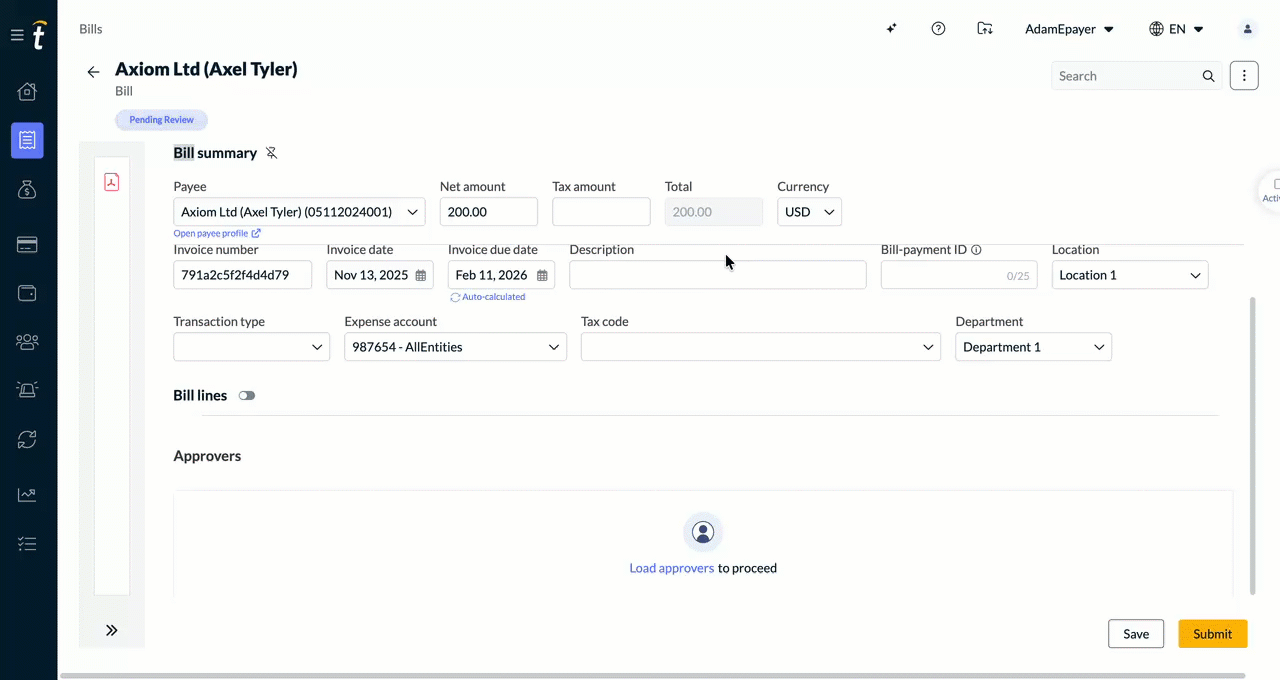The image size is (1280, 680).
Task: Click the Auto-calculated due date link
Action: tap(488, 297)
